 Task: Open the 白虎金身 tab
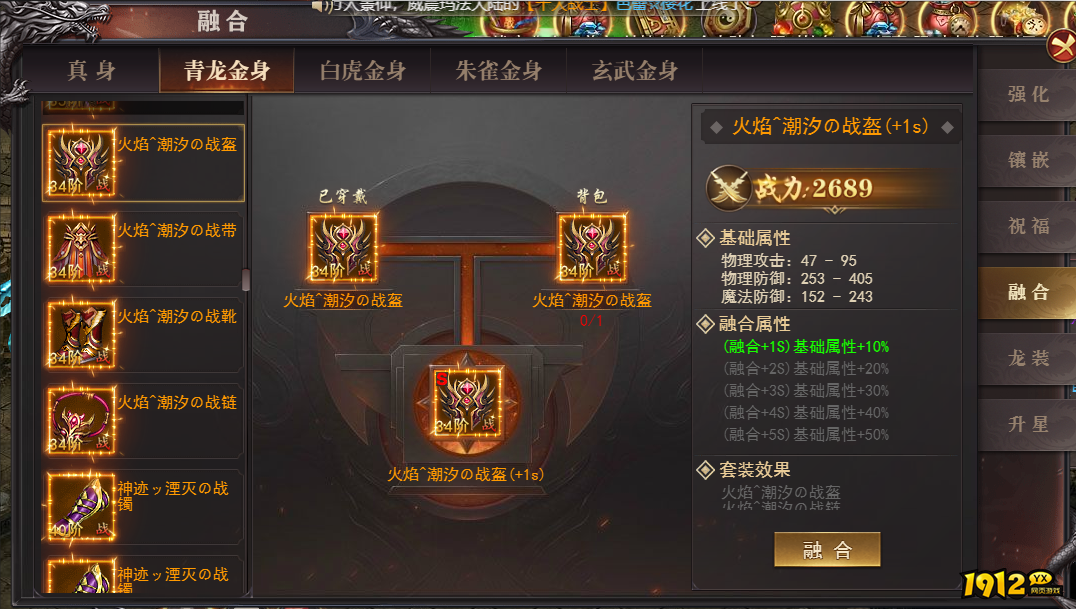click(362, 70)
